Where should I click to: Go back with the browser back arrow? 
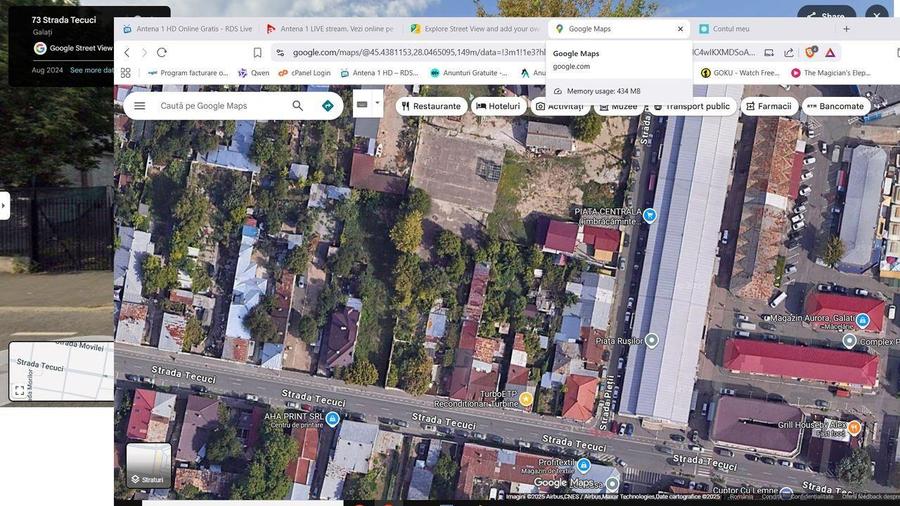click(x=127, y=53)
